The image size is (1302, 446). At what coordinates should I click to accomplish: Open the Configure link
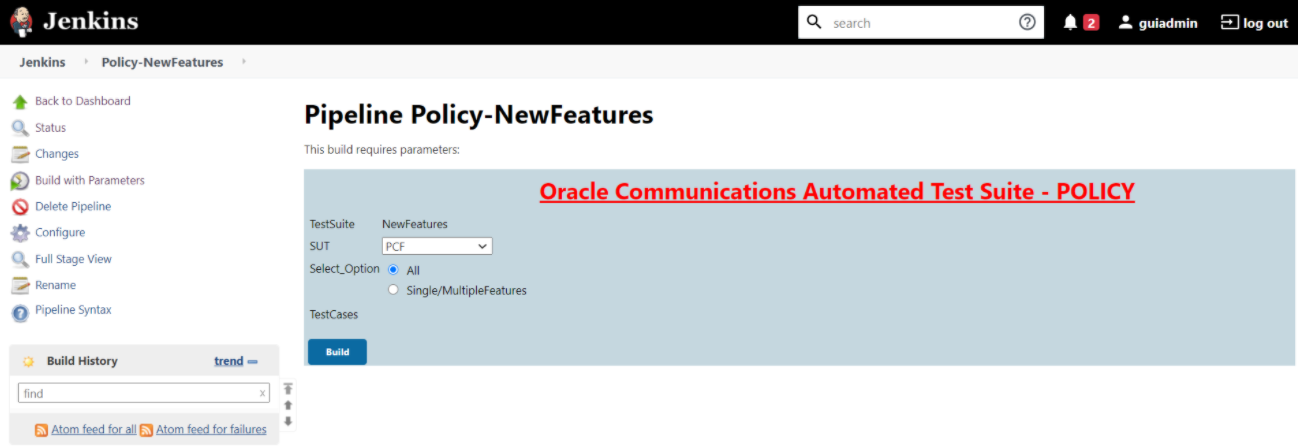pyautogui.click(x=60, y=232)
